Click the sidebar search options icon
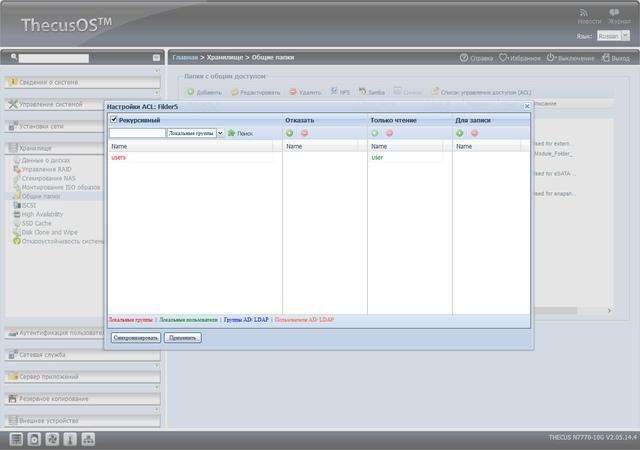This screenshot has height=450, width=640. [156, 58]
